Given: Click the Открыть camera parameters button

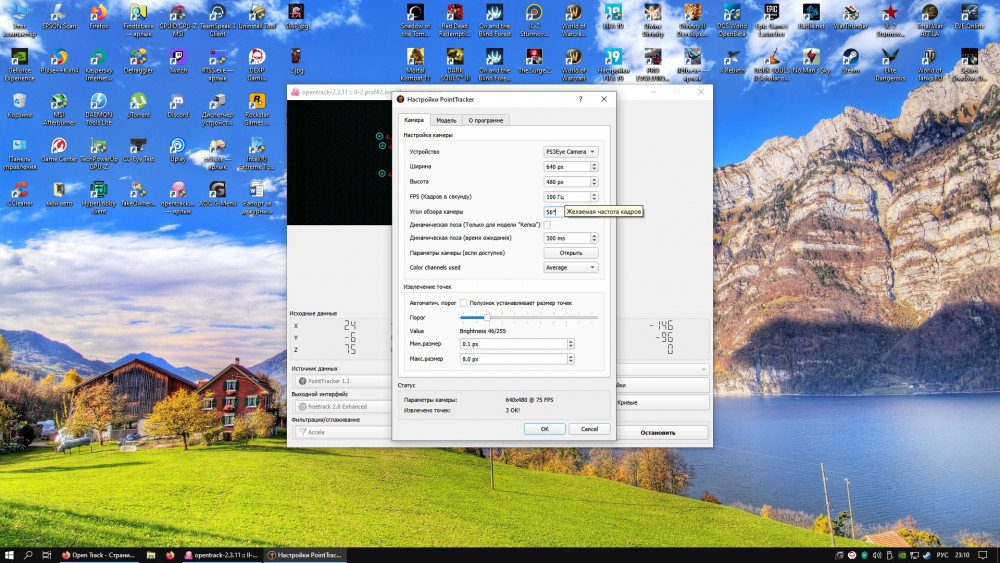Looking at the screenshot, I should [570, 253].
